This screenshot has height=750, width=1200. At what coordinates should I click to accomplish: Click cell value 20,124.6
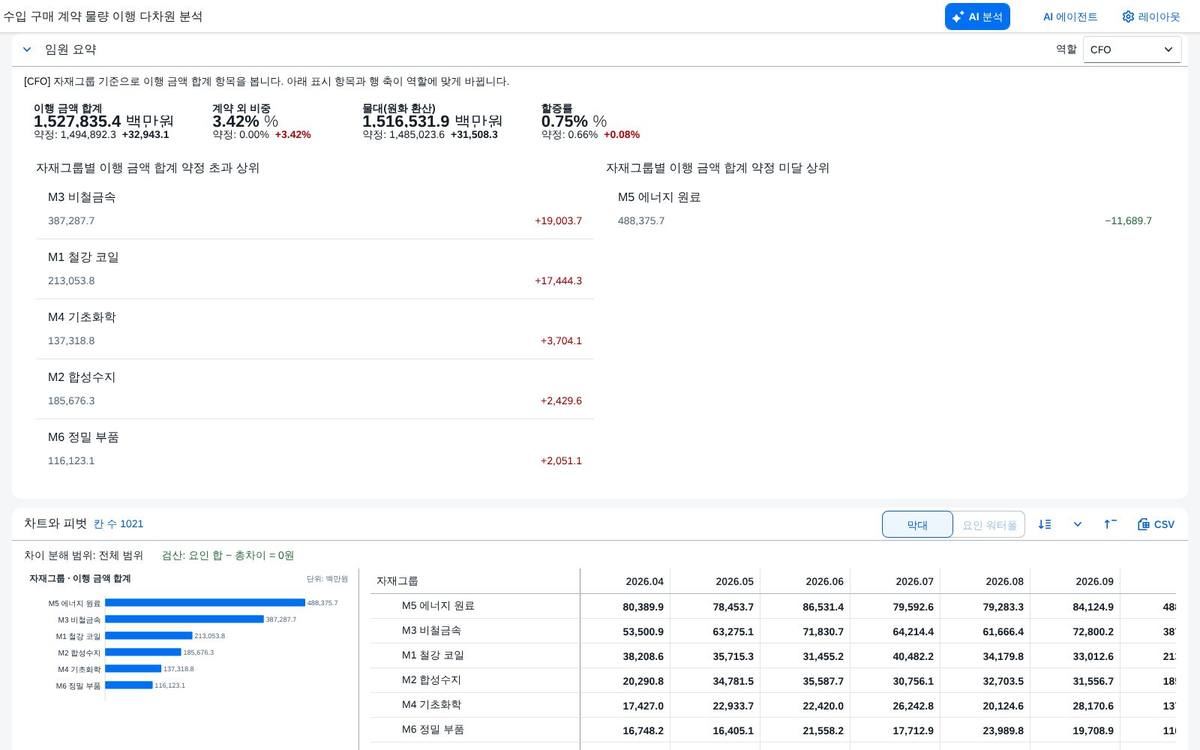pos(1003,706)
